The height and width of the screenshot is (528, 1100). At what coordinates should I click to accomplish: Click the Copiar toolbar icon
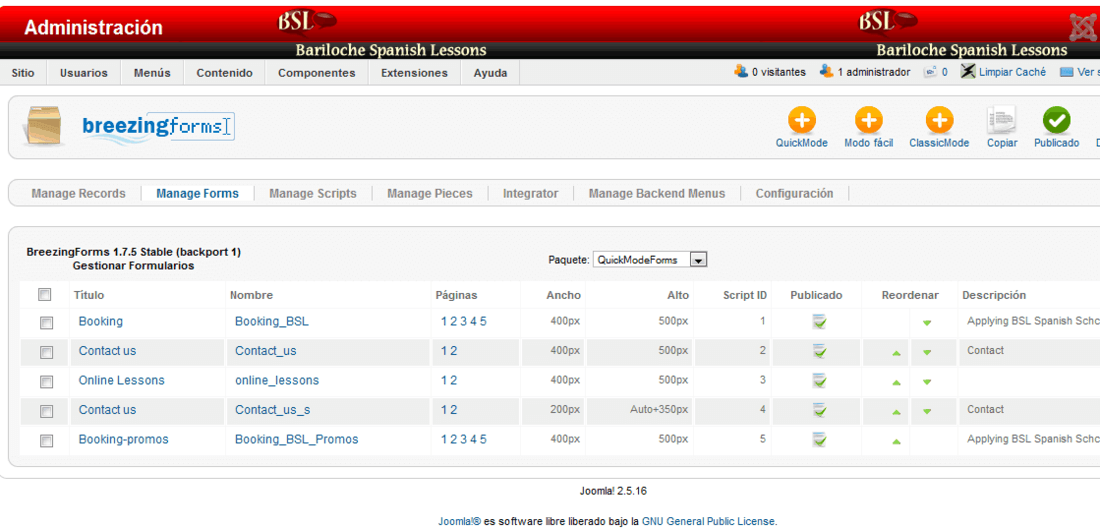pyautogui.click(x=1001, y=121)
